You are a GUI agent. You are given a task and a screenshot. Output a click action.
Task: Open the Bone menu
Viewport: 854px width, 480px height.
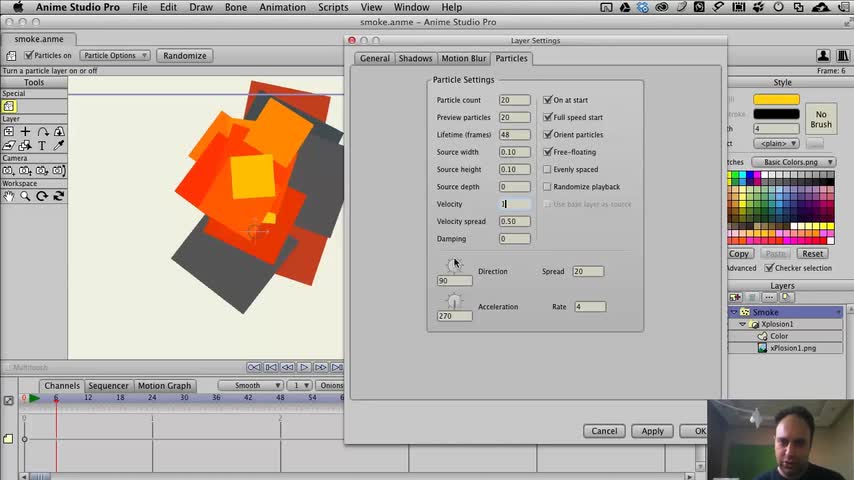(x=235, y=7)
